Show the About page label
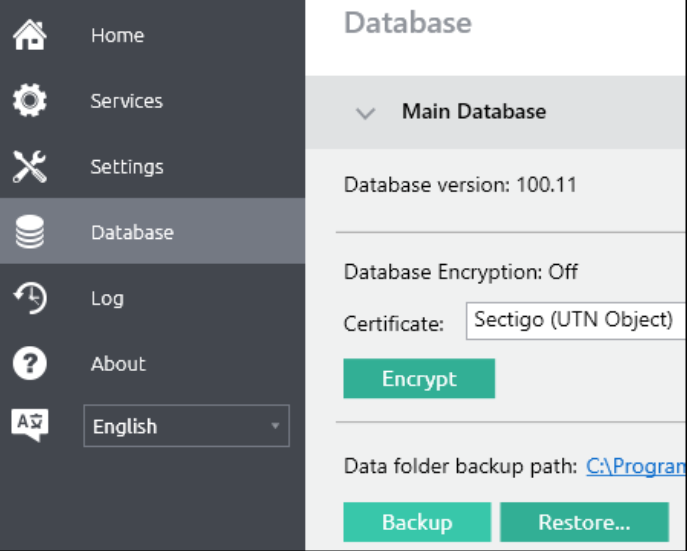 118,364
